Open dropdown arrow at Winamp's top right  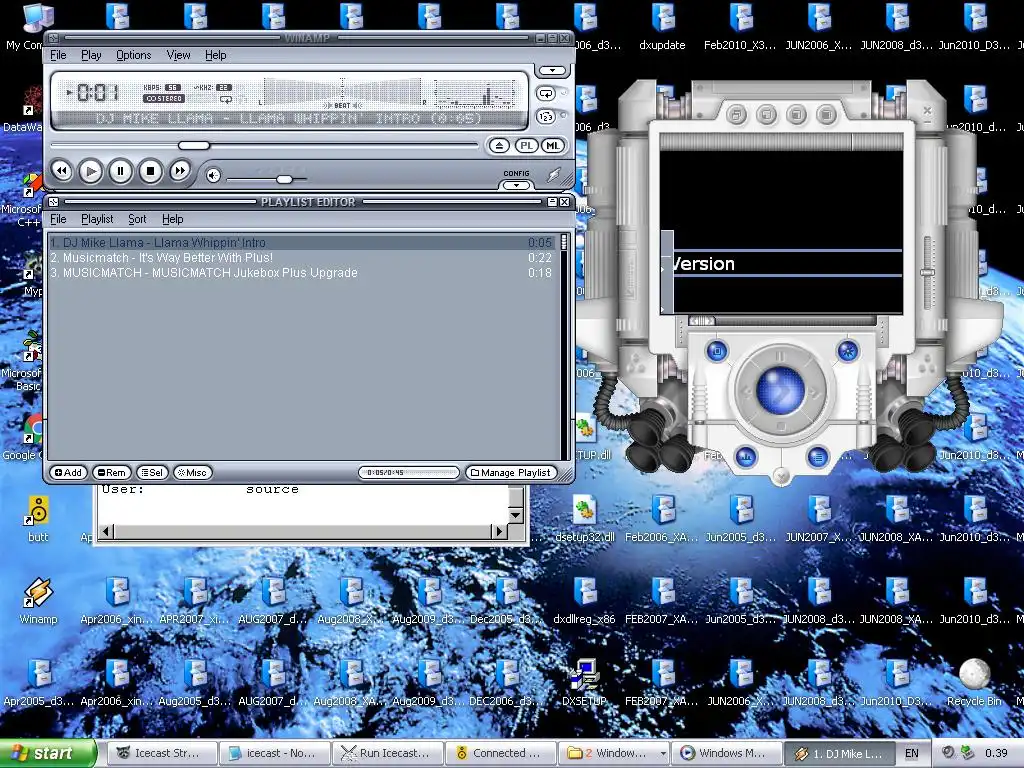pyautogui.click(x=552, y=70)
